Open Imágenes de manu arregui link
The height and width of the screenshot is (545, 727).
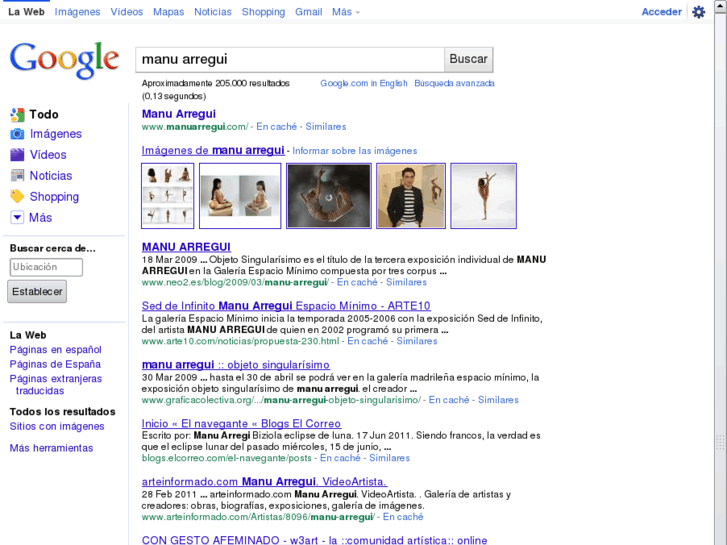213,150
